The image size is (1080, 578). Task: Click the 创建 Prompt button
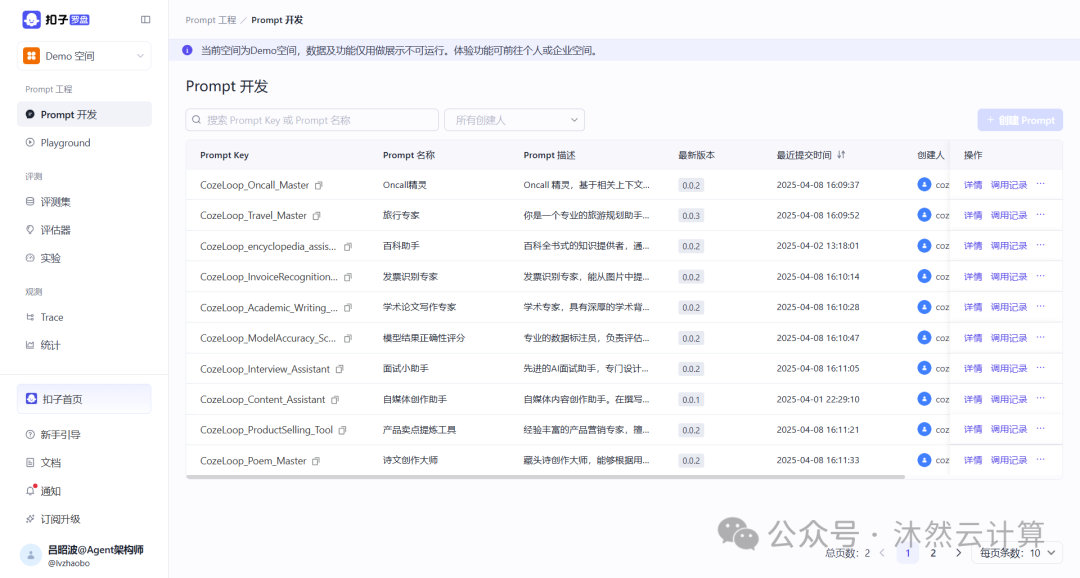pos(1020,119)
